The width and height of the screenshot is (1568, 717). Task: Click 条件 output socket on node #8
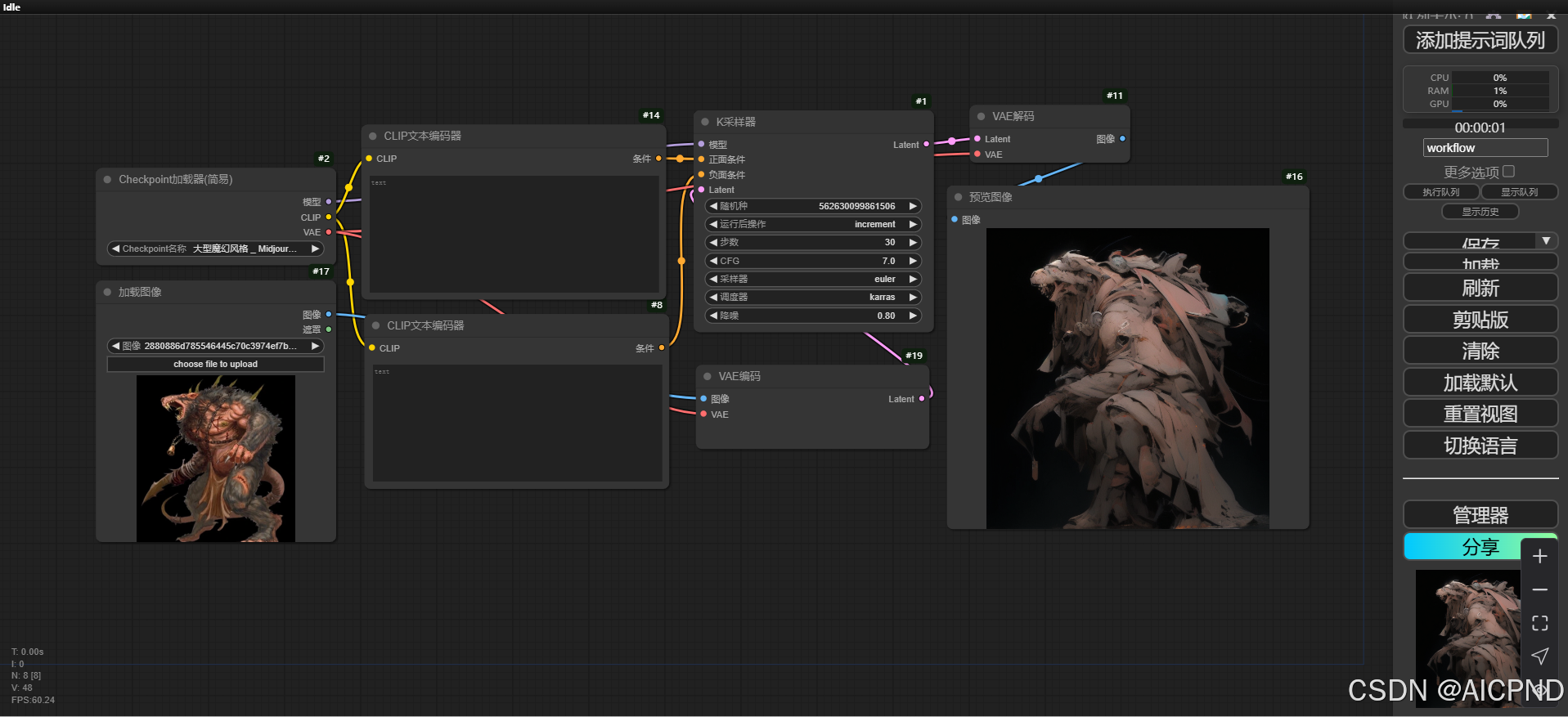click(662, 348)
